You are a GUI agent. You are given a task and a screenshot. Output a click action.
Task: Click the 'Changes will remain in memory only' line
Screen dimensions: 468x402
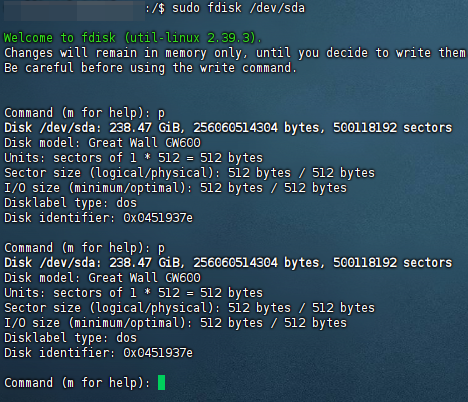pos(235,53)
